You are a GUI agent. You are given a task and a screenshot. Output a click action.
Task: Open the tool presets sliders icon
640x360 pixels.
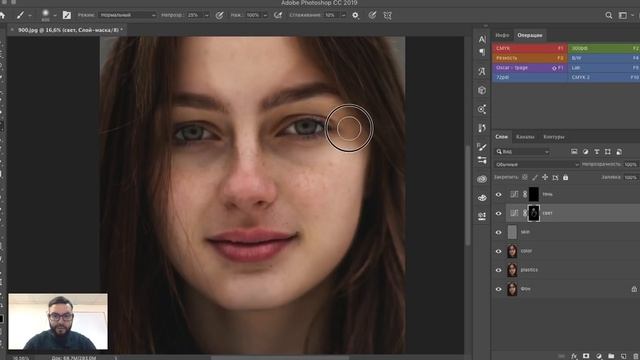(x=482, y=160)
